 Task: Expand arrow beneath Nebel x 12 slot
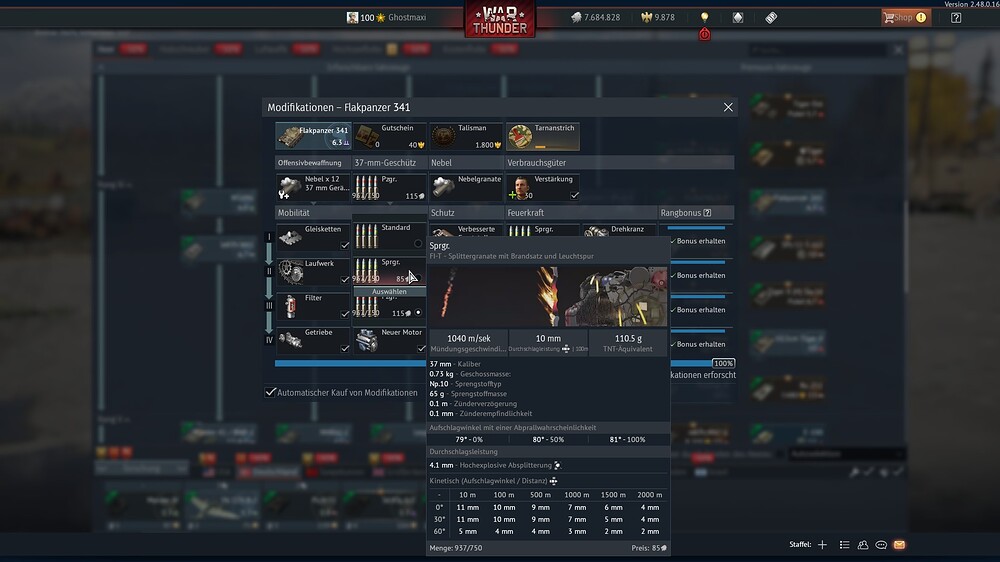(313, 203)
